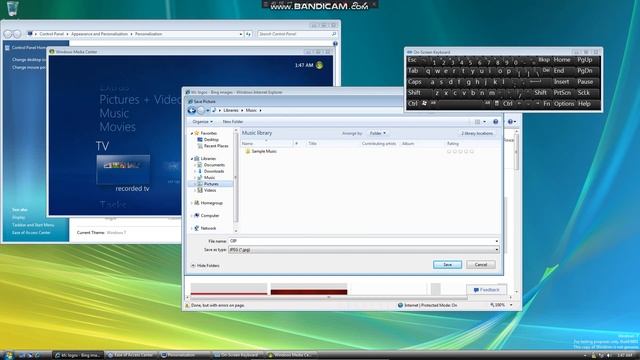
Task: Select Movies in Media Center menu
Action: pos(118,127)
